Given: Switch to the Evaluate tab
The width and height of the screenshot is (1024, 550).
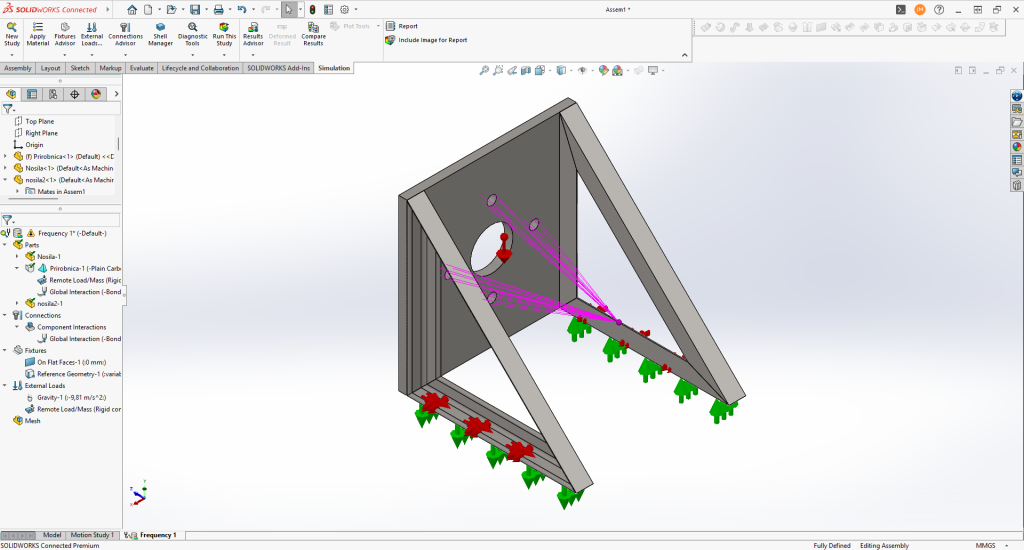Looking at the screenshot, I should [x=142, y=68].
